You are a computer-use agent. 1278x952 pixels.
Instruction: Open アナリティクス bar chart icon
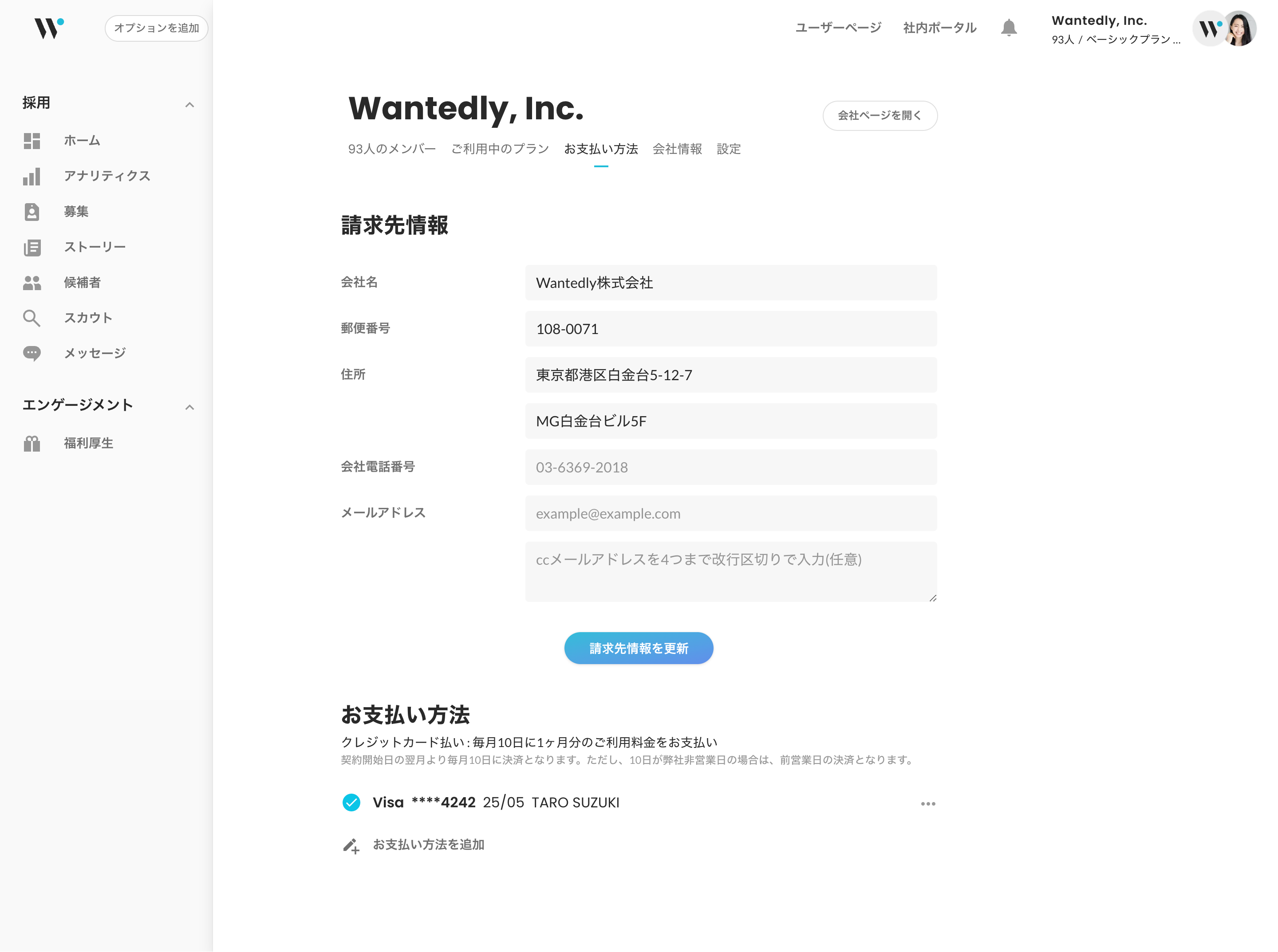32,177
